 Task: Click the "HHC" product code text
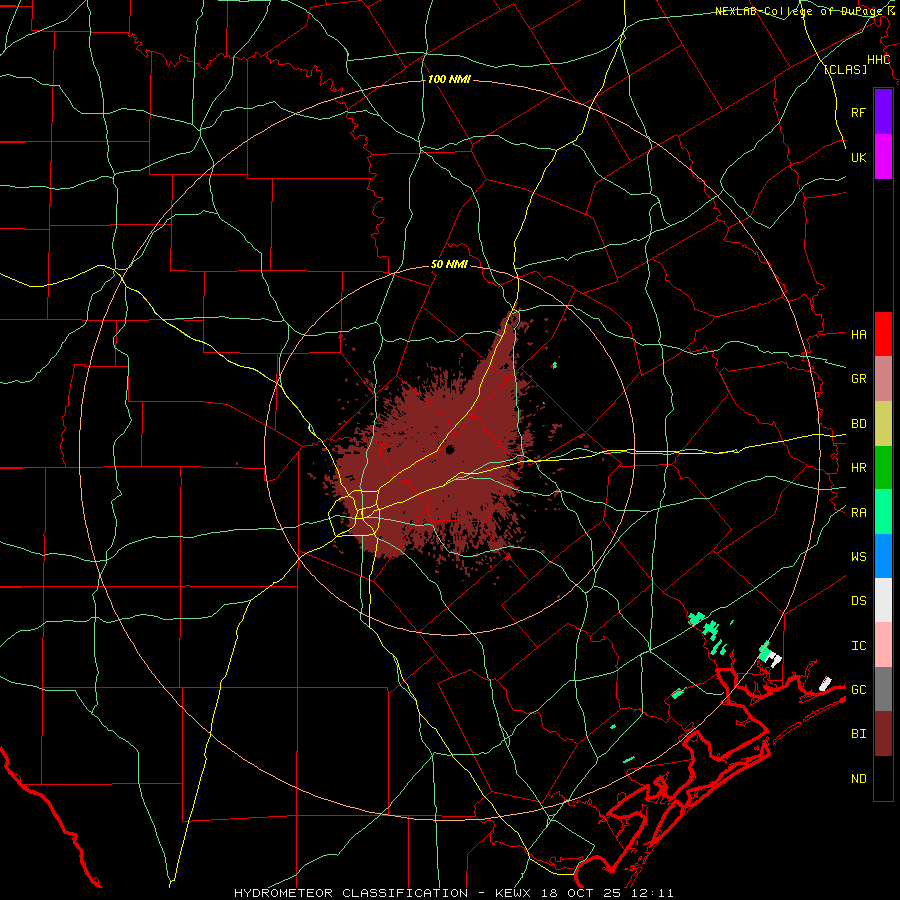tap(878, 60)
